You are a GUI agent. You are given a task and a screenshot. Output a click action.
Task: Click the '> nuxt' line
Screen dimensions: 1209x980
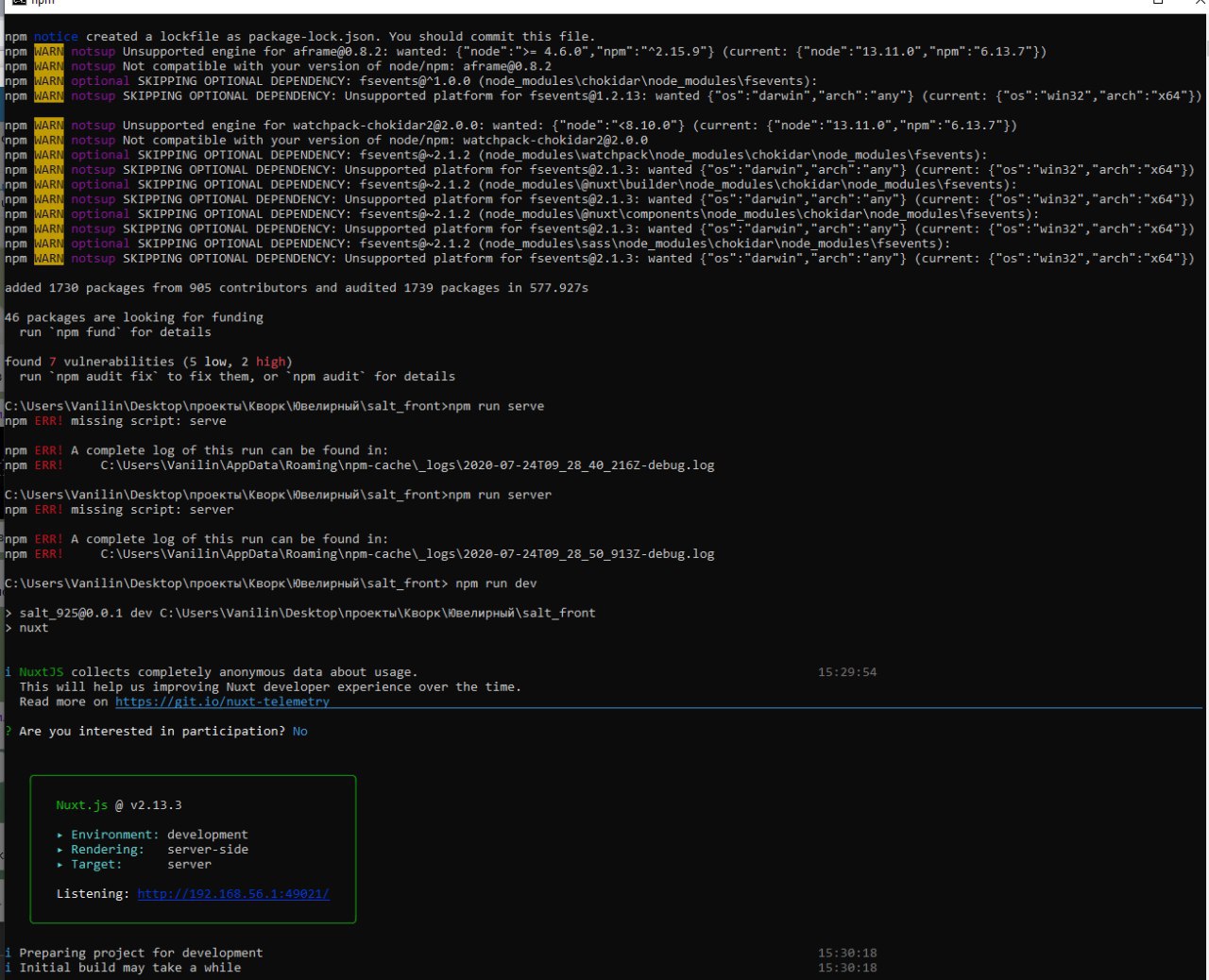[26, 628]
